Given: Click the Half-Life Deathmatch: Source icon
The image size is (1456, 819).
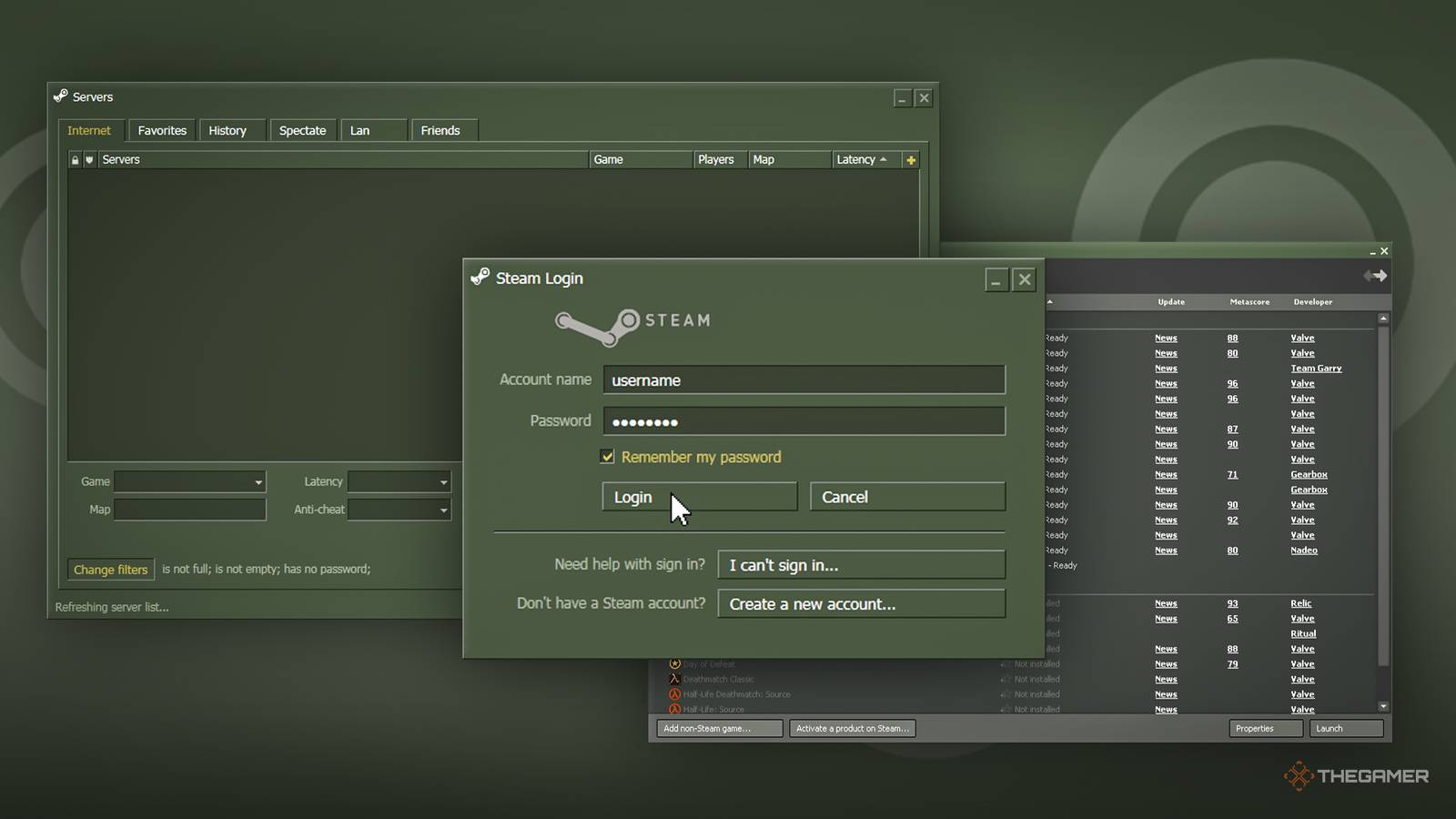Looking at the screenshot, I should point(674,694).
